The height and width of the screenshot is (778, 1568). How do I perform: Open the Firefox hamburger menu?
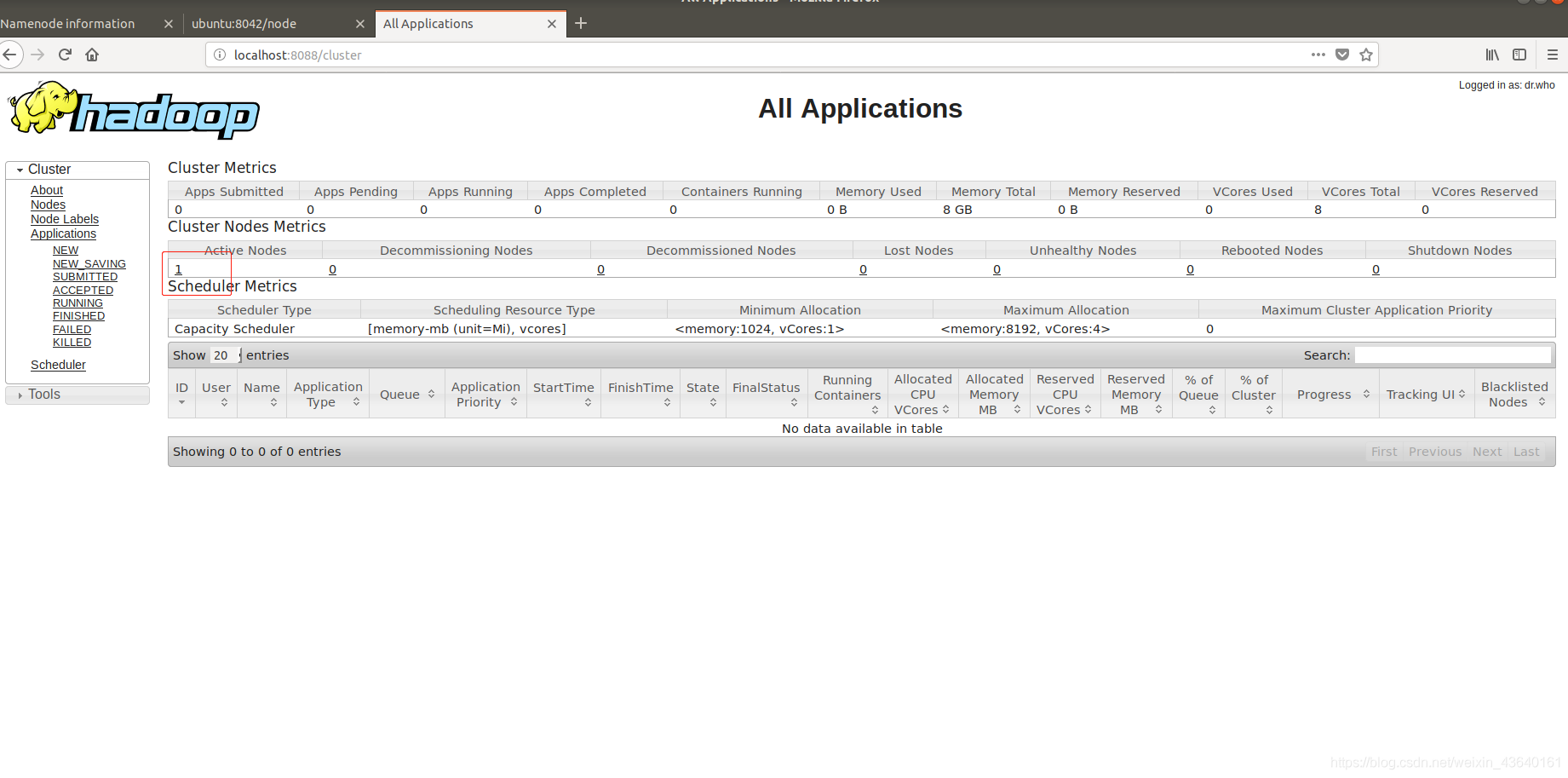click(x=1553, y=55)
